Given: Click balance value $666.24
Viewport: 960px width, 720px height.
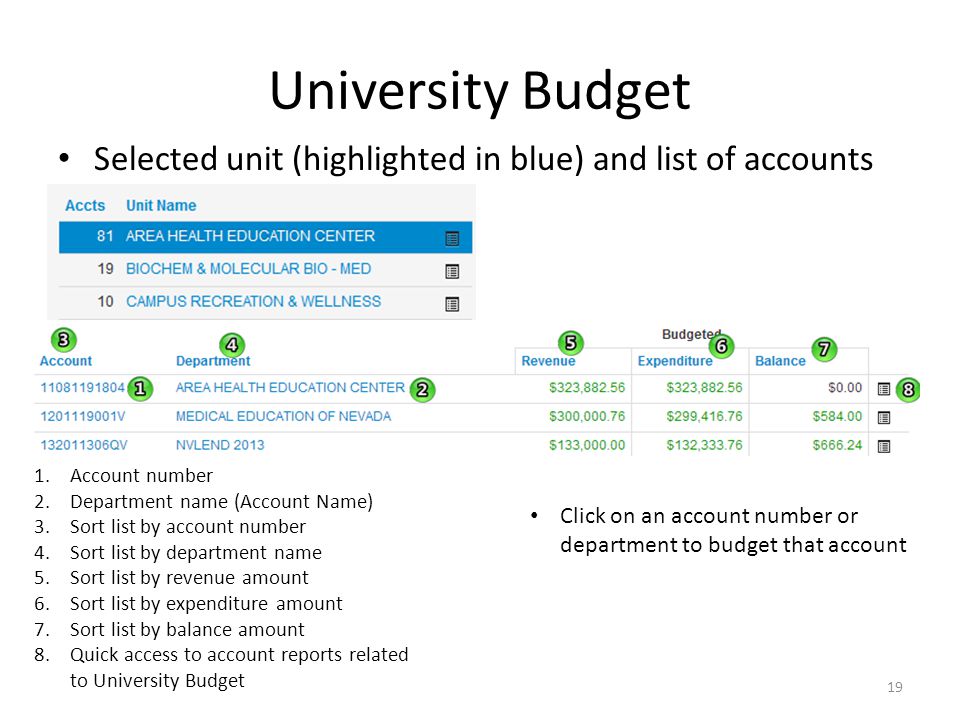Looking at the screenshot, I should pos(837,445).
